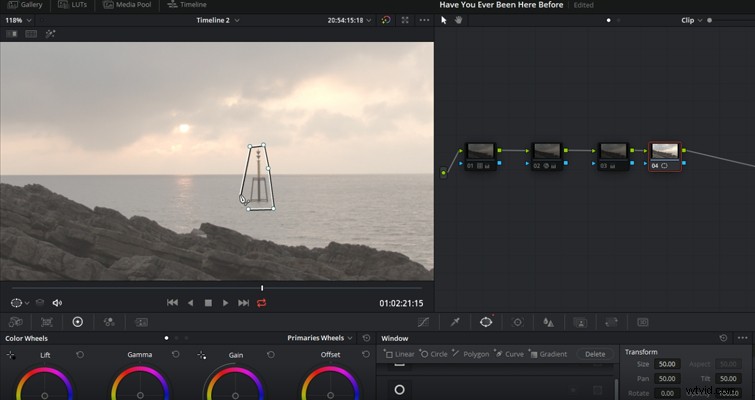Mute the viewer audio speaker icon
Screen dimensions: 755x400
click(57, 303)
